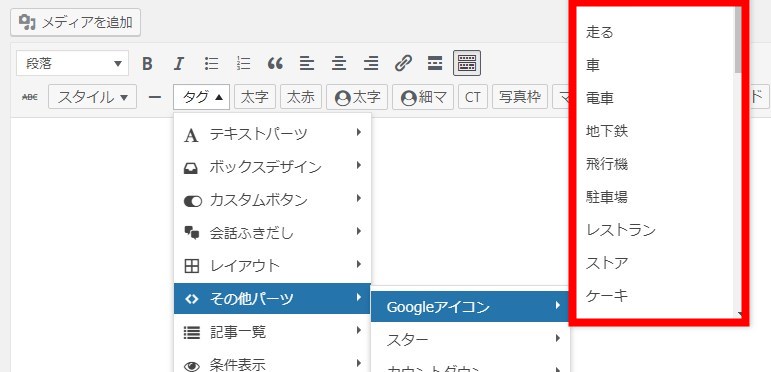Click the その他パーツ code brackets icon

[x=191, y=298]
